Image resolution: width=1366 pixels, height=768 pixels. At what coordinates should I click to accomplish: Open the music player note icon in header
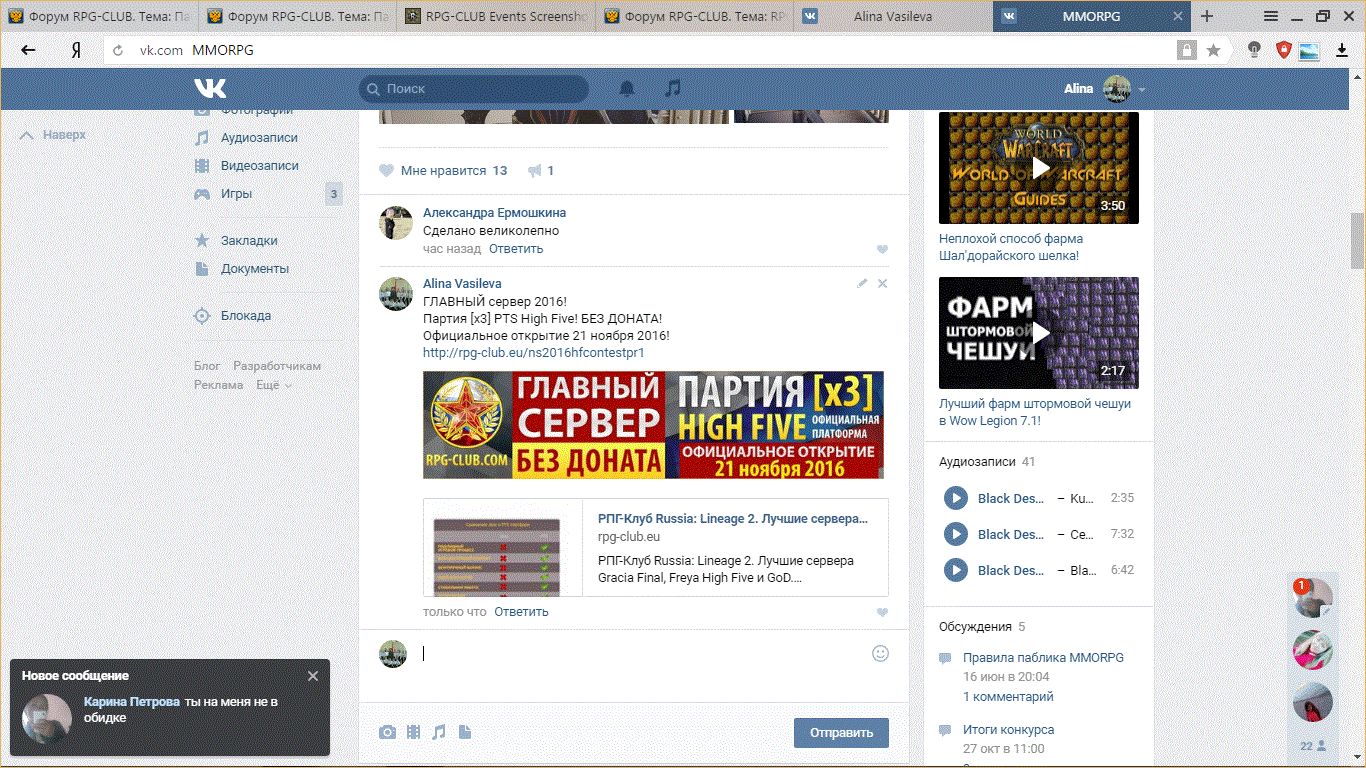pyautogui.click(x=673, y=89)
